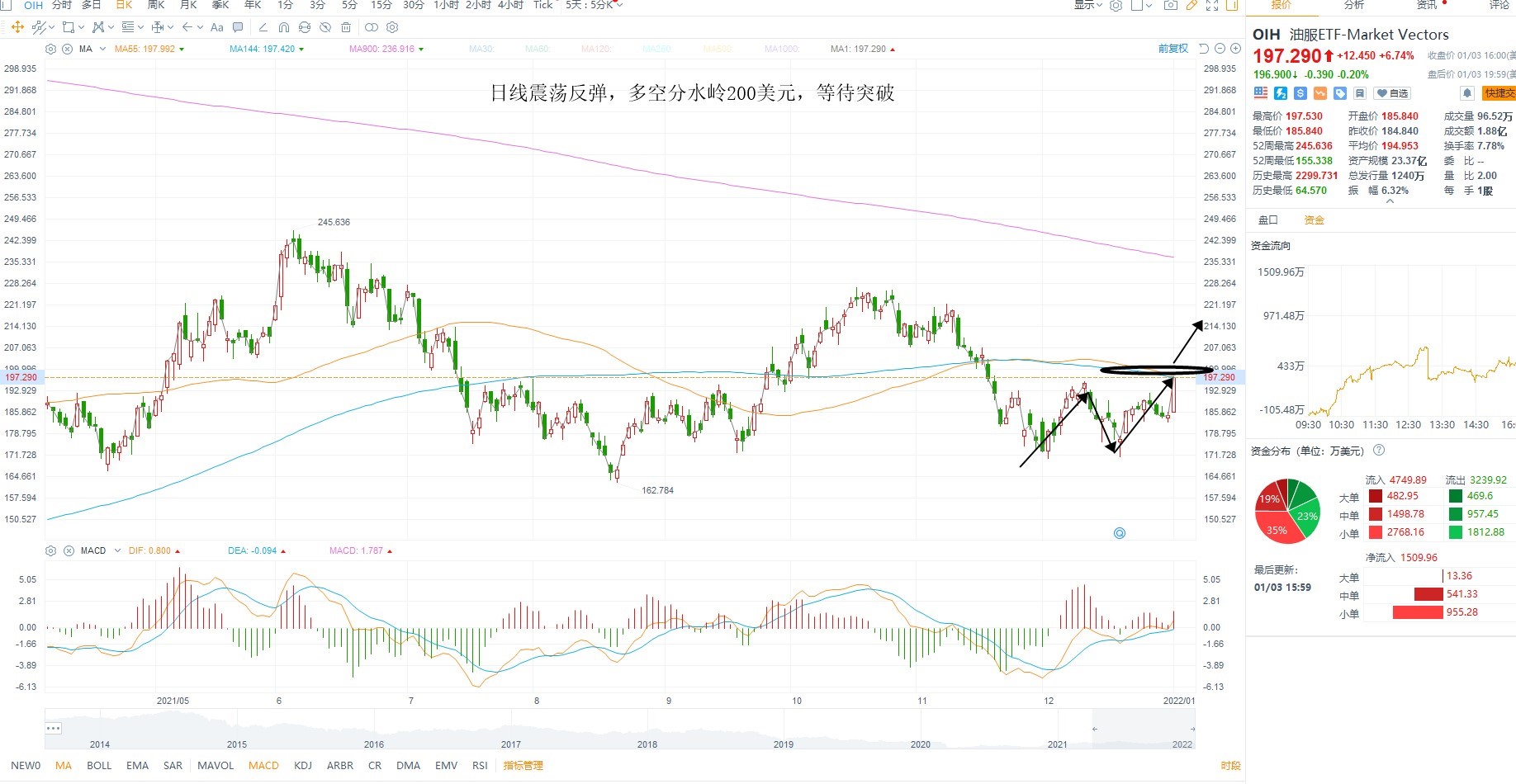Viewport: 1516px width, 784px height.
Task: Expand the arrow tools dropdown
Action: (200, 27)
